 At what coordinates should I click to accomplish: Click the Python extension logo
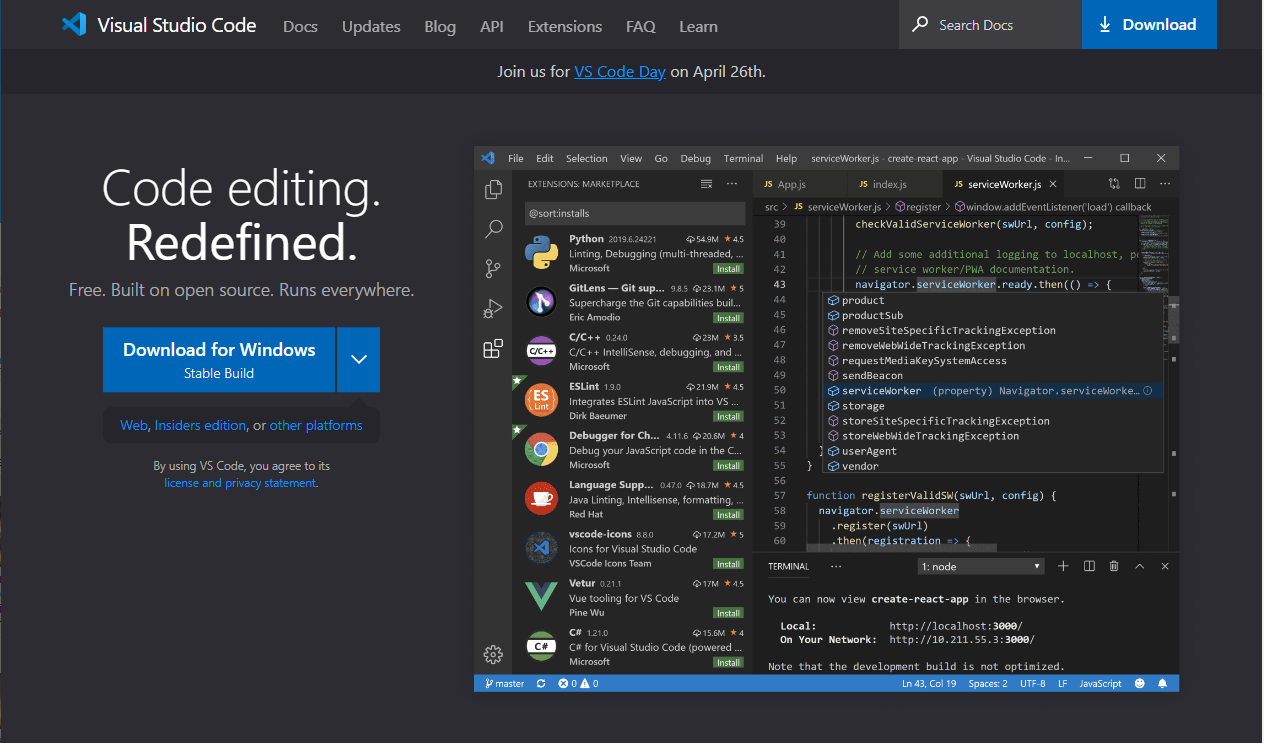coord(541,254)
